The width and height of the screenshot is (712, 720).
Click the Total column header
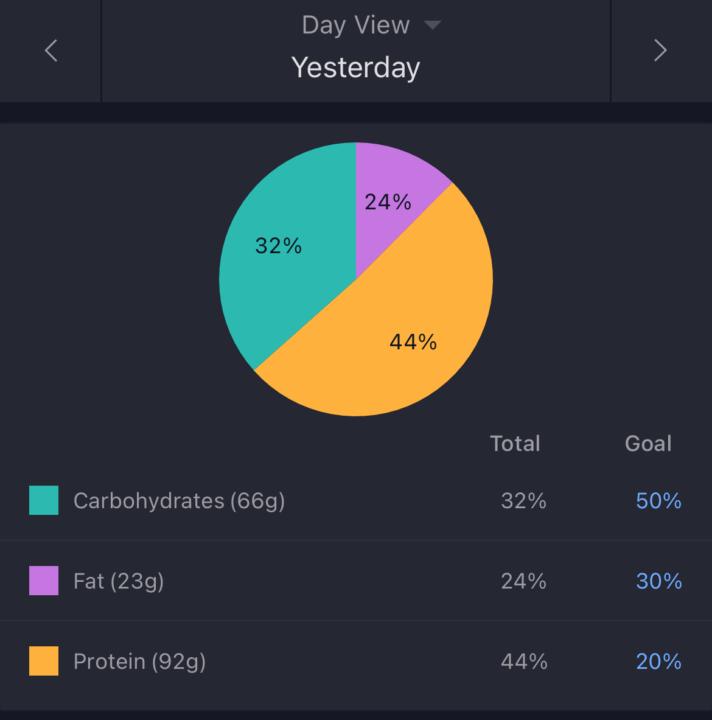click(x=515, y=443)
